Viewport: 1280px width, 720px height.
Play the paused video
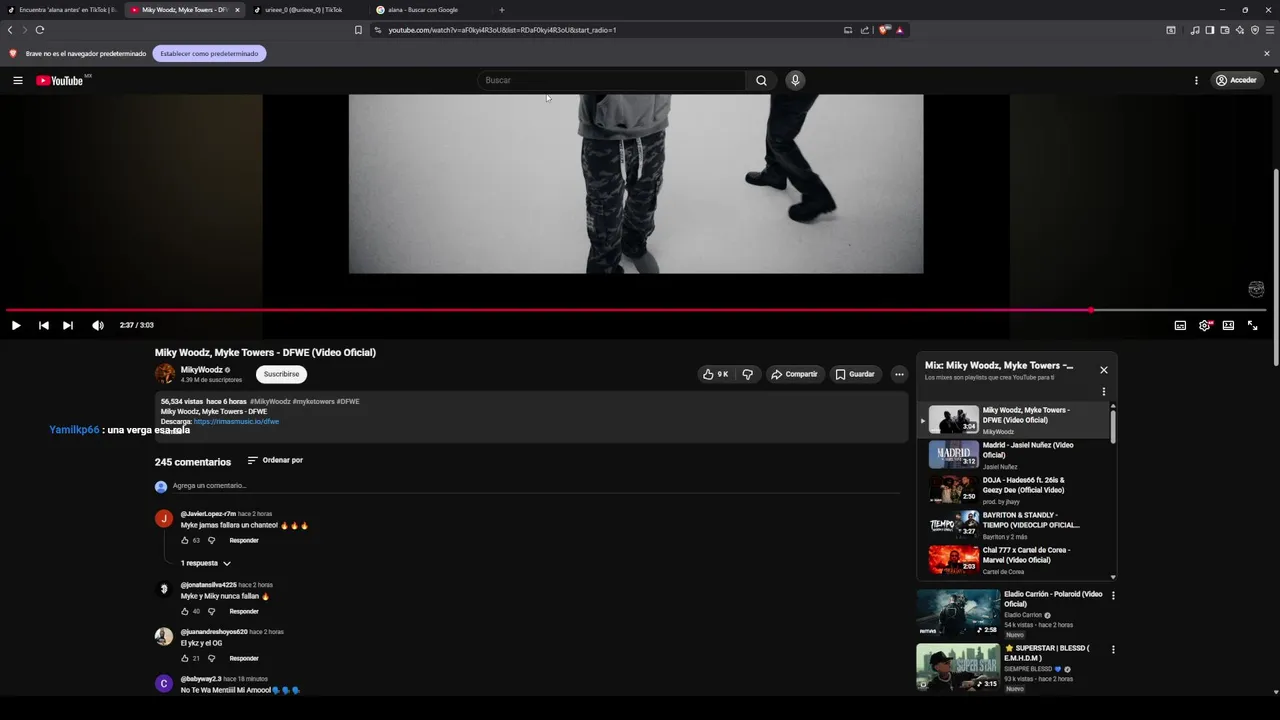point(16,325)
